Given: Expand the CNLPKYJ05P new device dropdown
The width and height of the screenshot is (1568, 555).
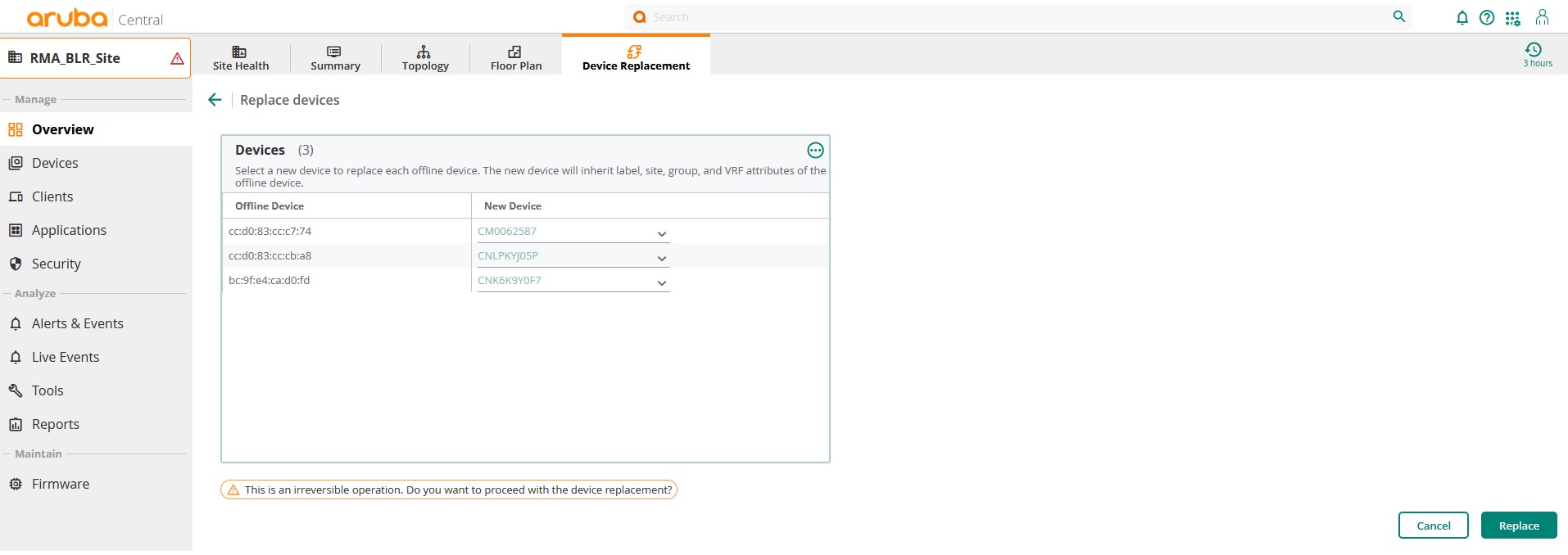Looking at the screenshot, I should (661, 259).
